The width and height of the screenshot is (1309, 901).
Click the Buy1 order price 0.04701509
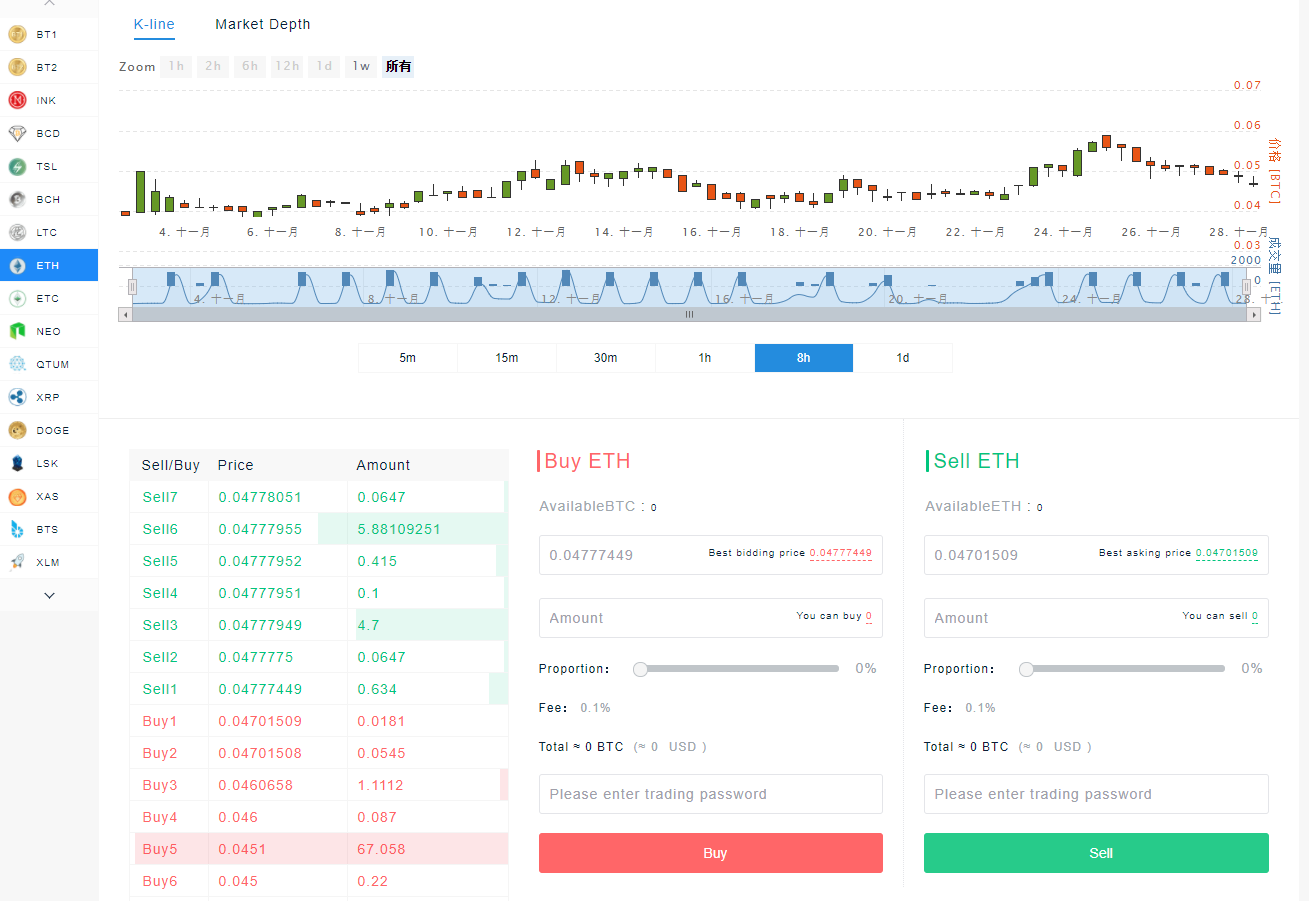[x=260, y=721]
